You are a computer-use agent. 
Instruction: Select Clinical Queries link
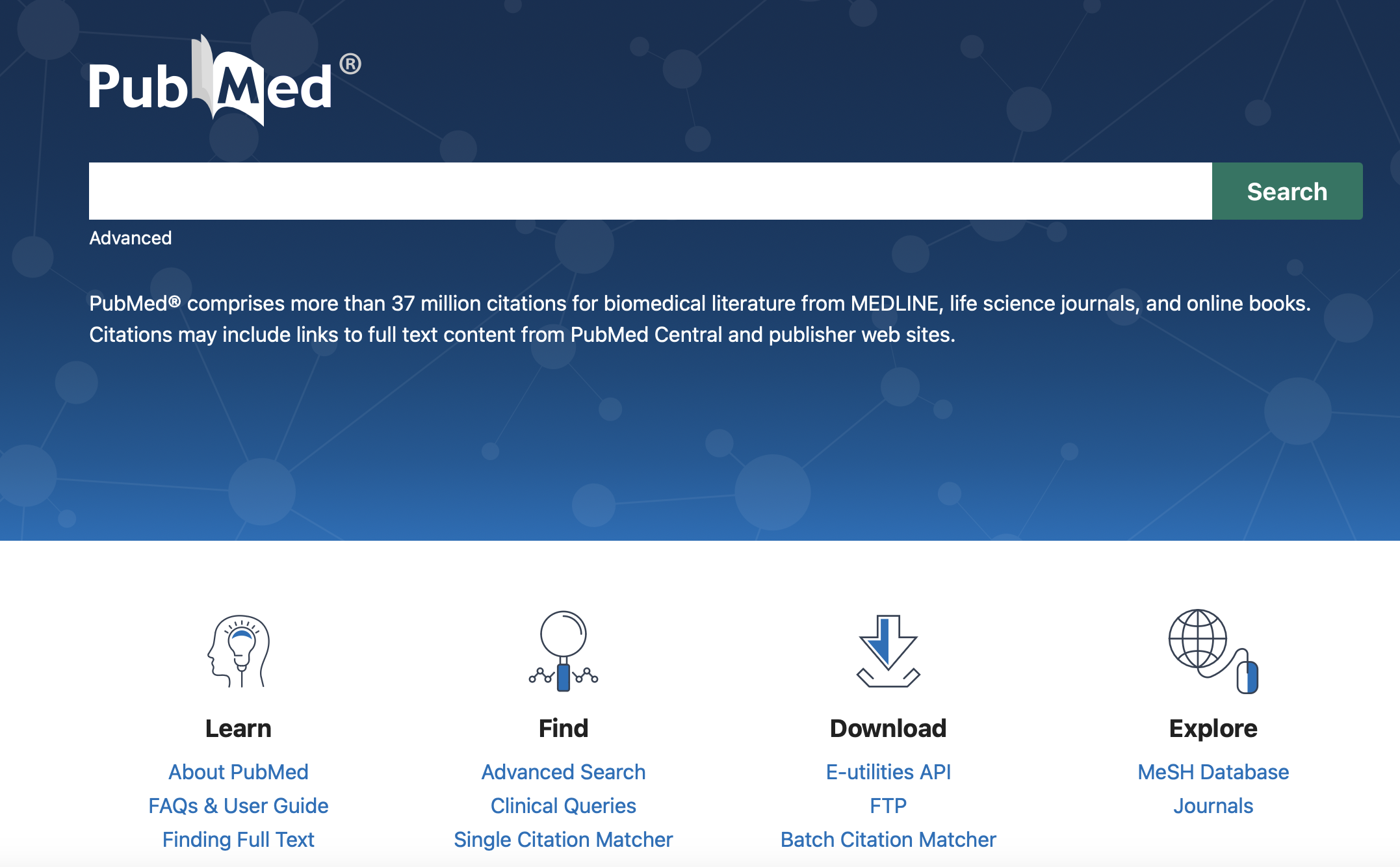point(564,805)
